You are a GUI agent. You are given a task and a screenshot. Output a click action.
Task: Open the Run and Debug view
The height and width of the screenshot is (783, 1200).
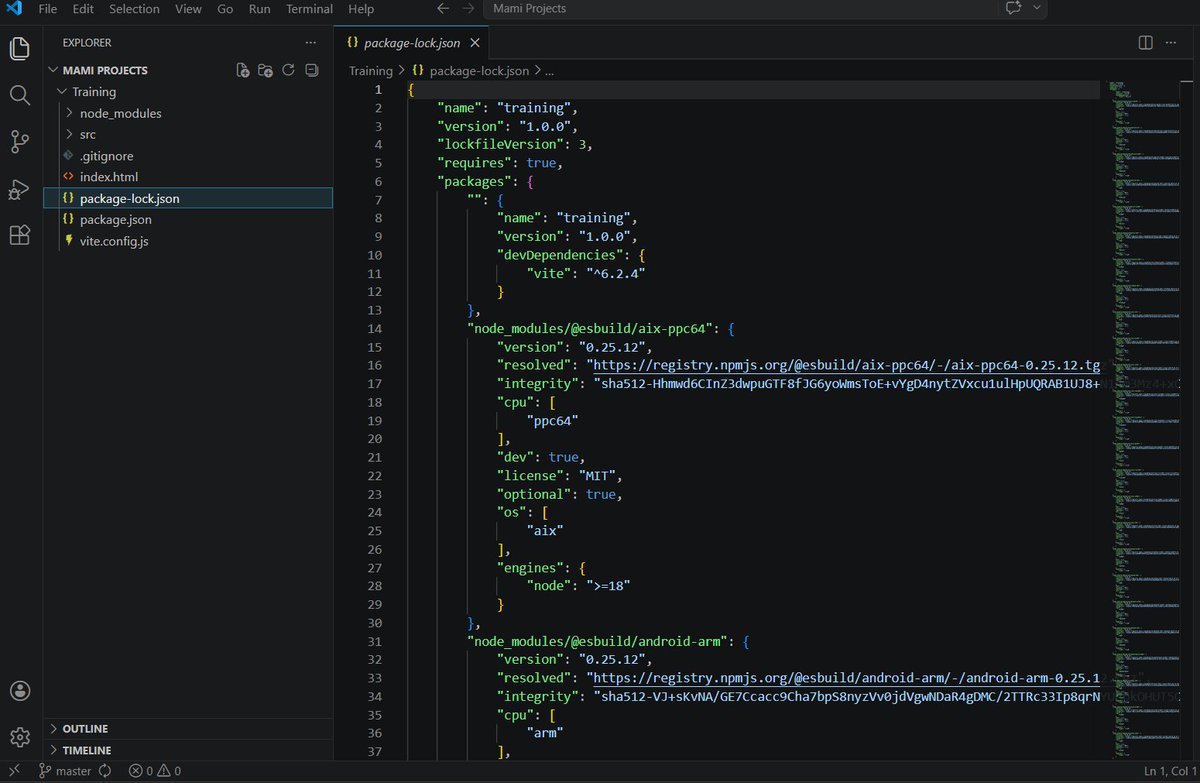(x=20, y=189)
